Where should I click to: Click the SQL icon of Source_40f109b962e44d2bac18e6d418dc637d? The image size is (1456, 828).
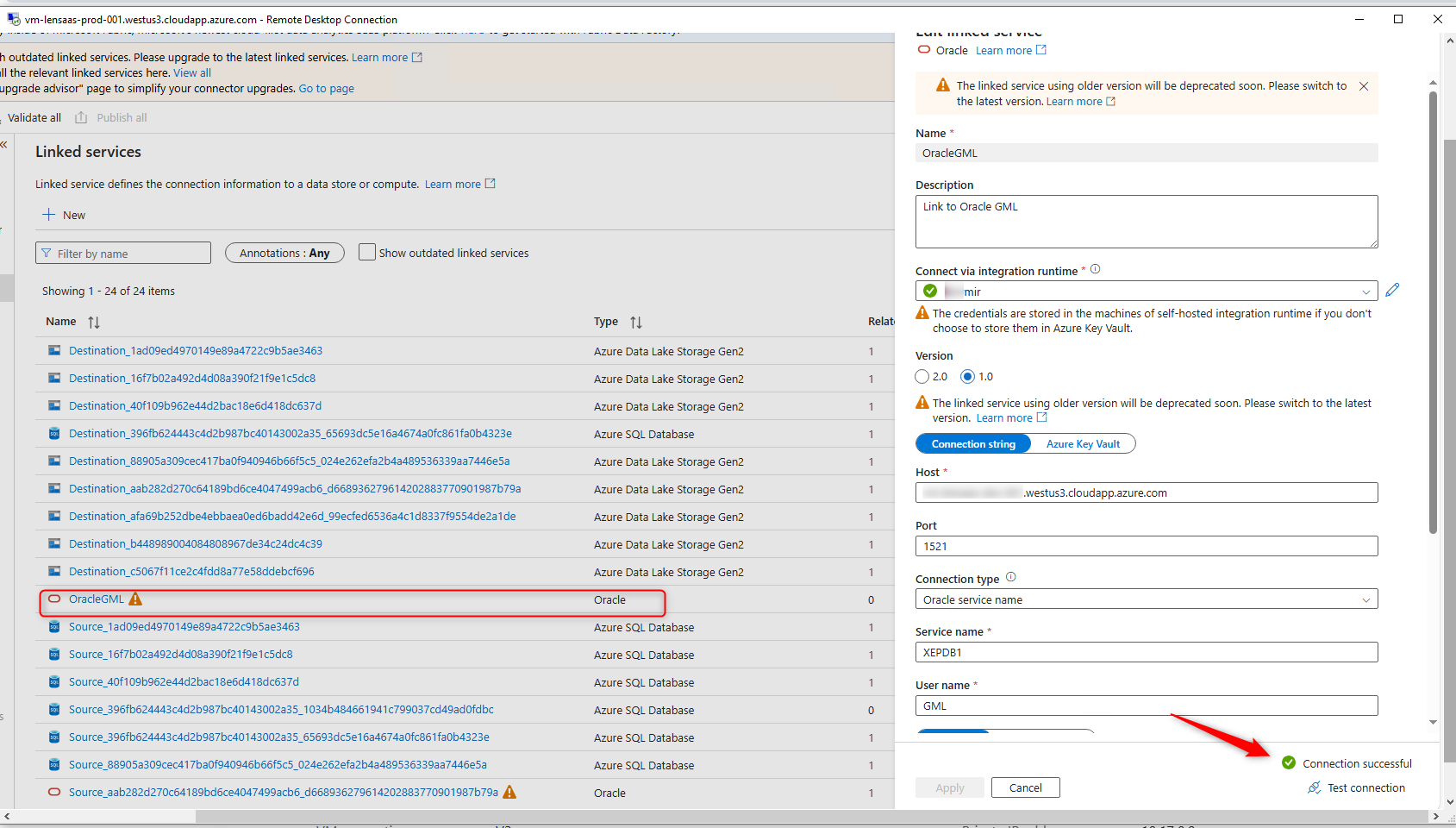tap(54, 681)
